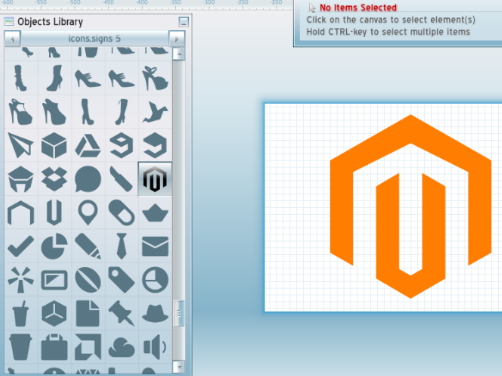Pick the Google Drive triangle icon
The image size is (502, 376).
[x=88, y=145]
